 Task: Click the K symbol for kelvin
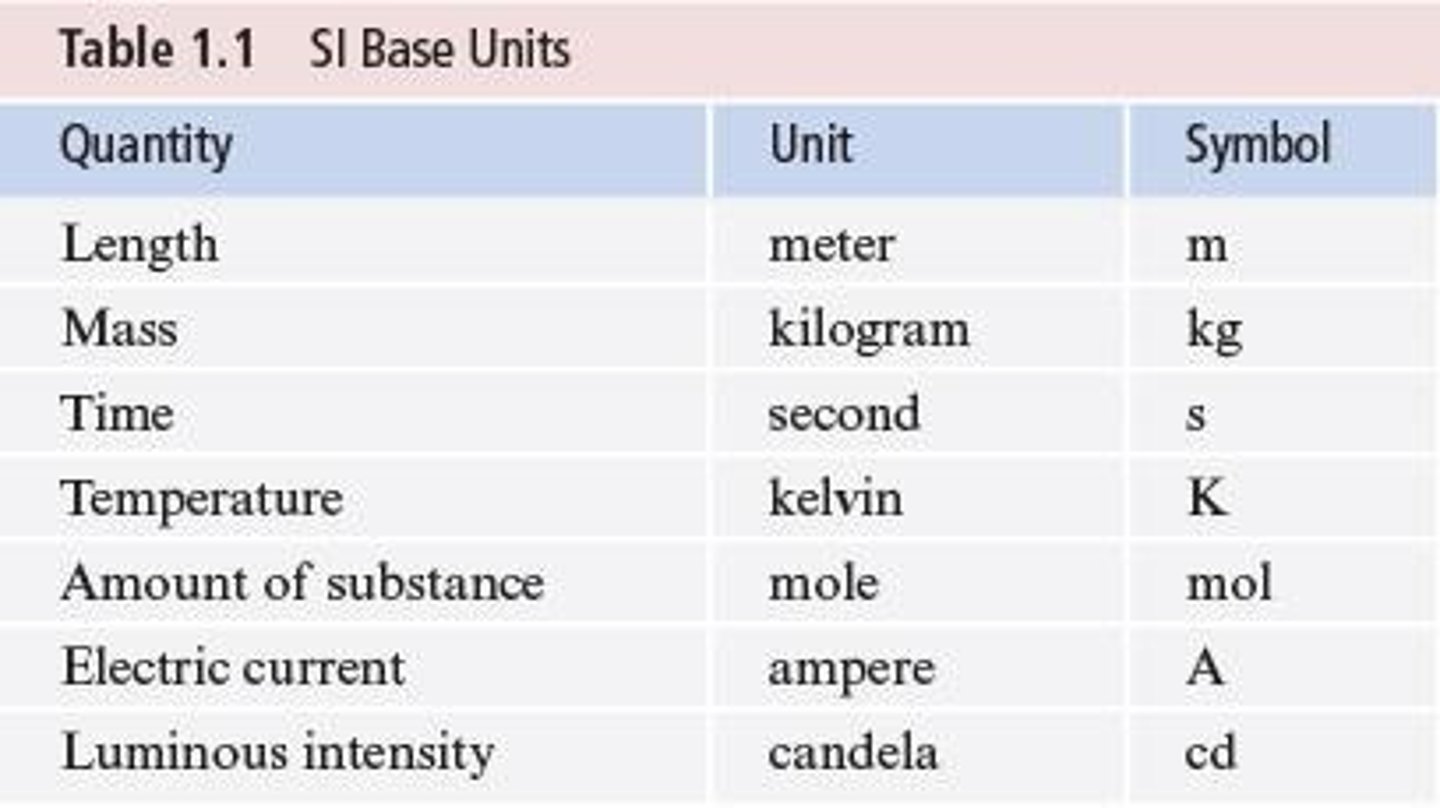(x=1207, y=497)
